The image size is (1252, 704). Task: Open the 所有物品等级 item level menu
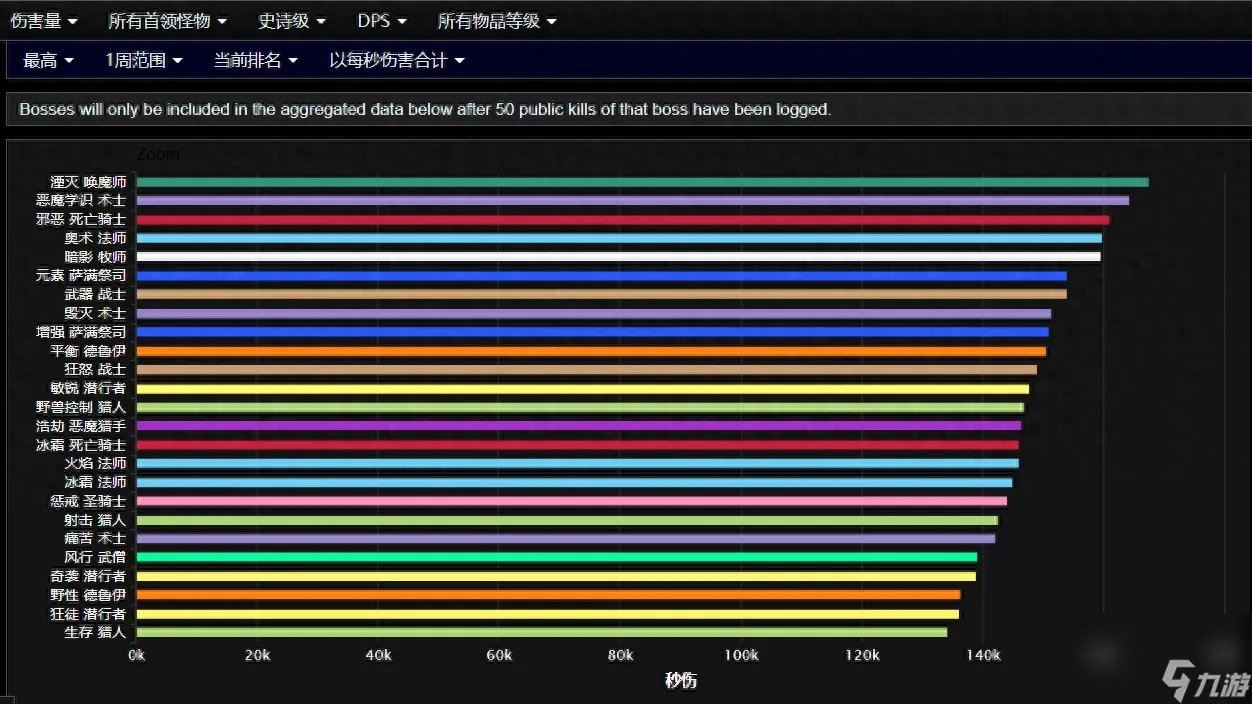point(497,20)
